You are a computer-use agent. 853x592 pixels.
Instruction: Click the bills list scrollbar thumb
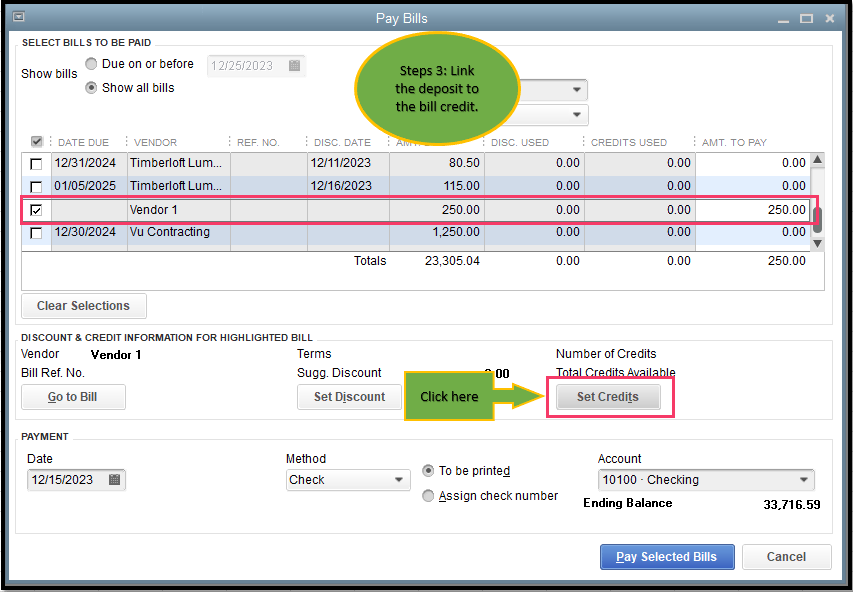coord(817,220)
